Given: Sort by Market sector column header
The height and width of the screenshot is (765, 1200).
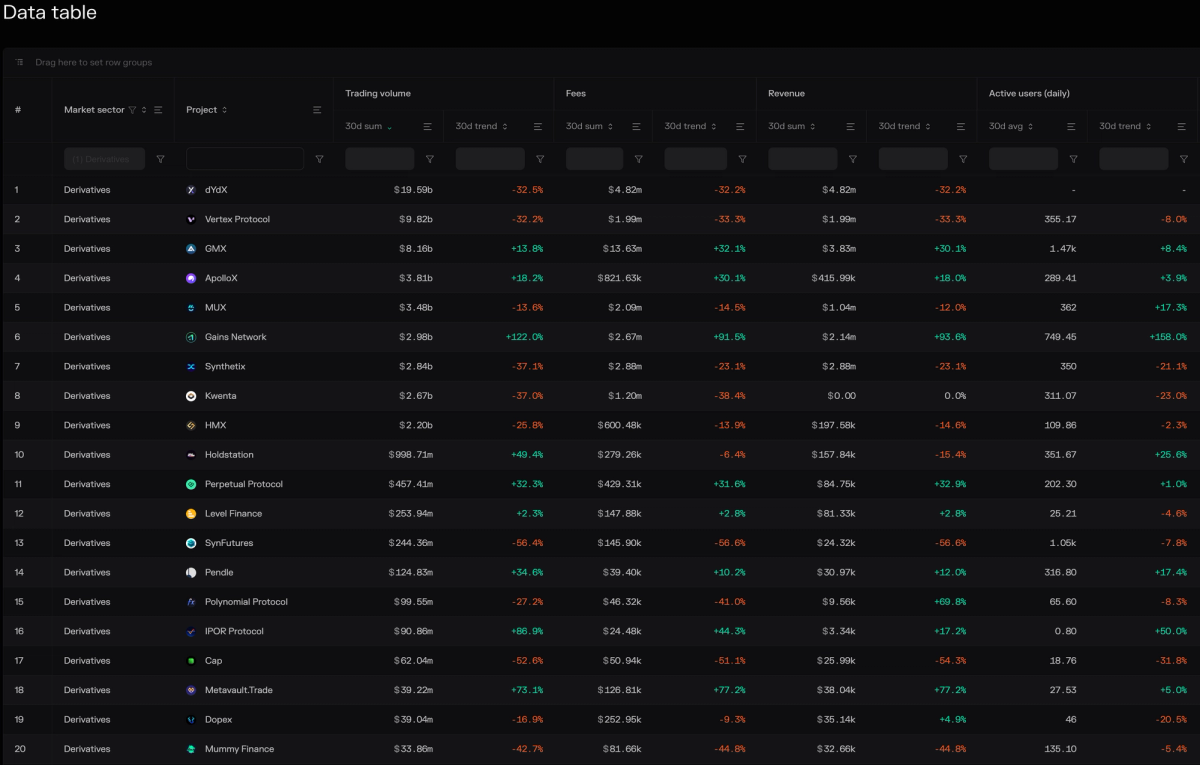Looking at the screenshot, I should [x=94, y=110].
